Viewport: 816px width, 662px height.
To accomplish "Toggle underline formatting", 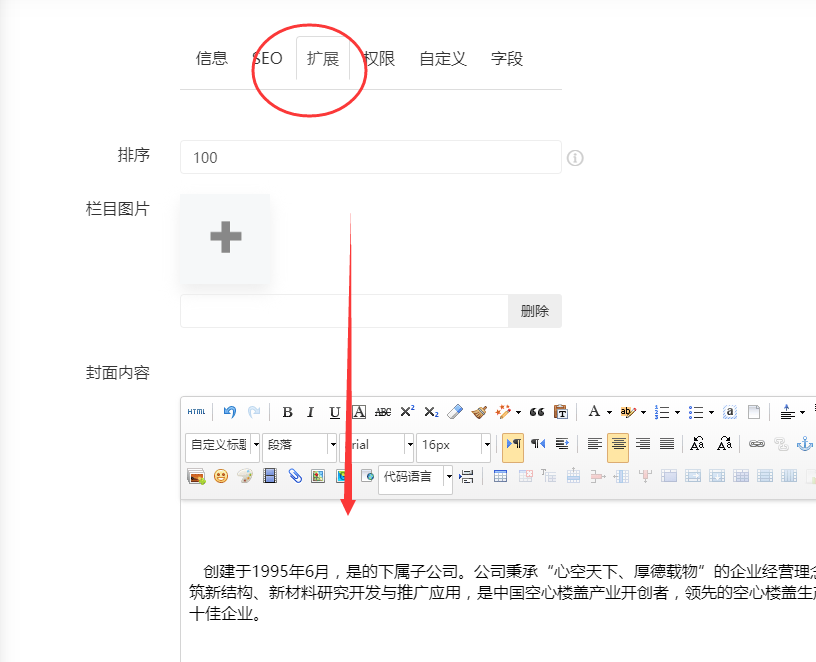I will (334, 411).
